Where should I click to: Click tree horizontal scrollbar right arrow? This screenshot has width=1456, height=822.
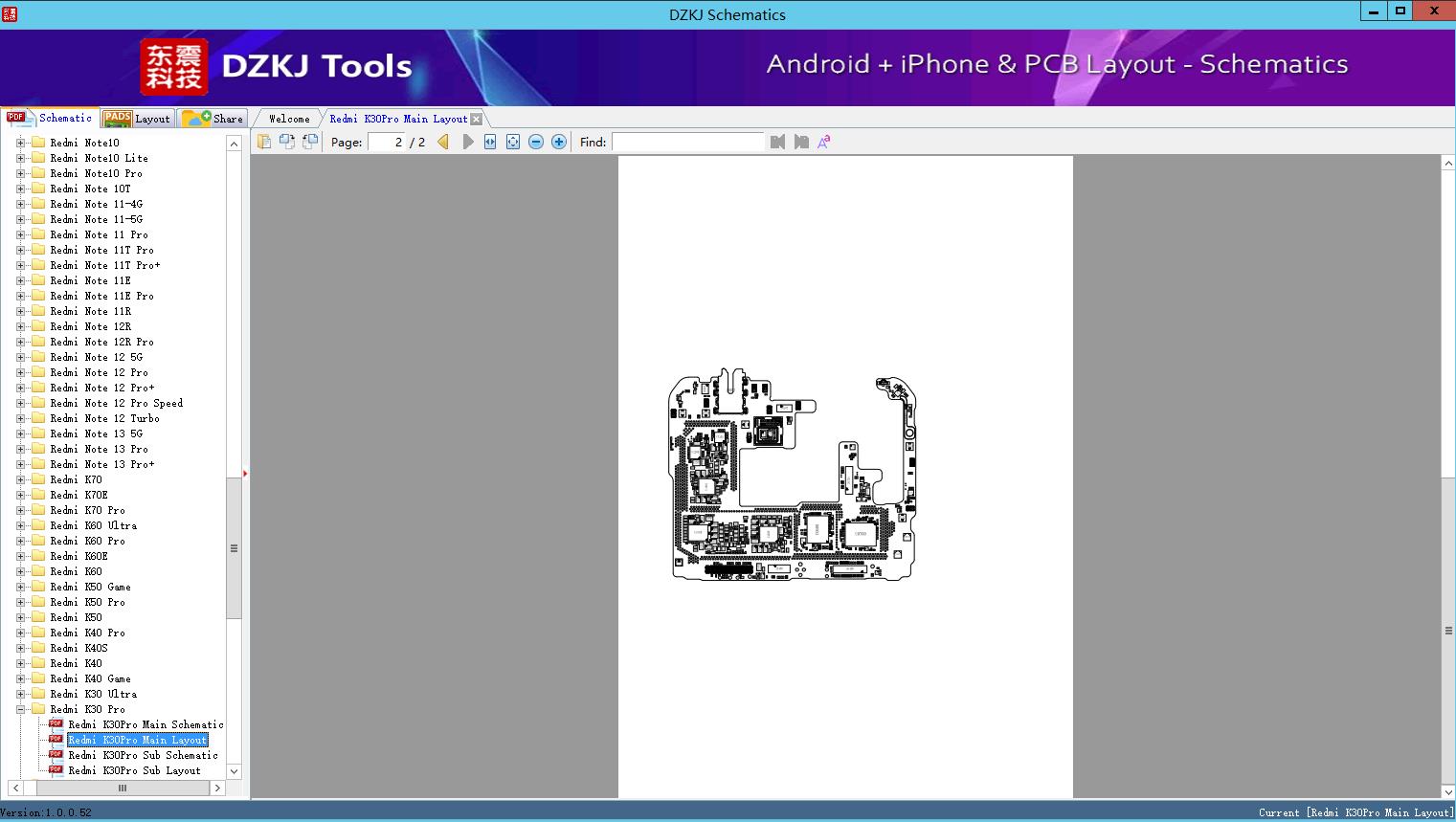pyautogui.click(x=217, y=788)
